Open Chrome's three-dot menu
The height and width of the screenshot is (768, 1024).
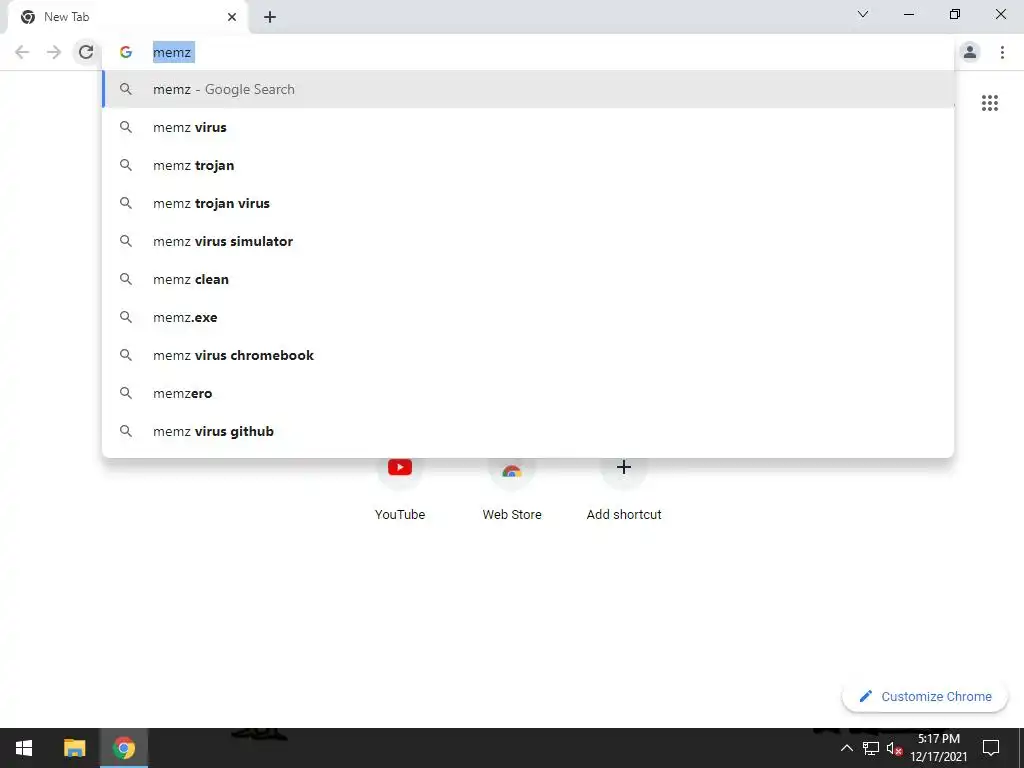coord(1002,52)
